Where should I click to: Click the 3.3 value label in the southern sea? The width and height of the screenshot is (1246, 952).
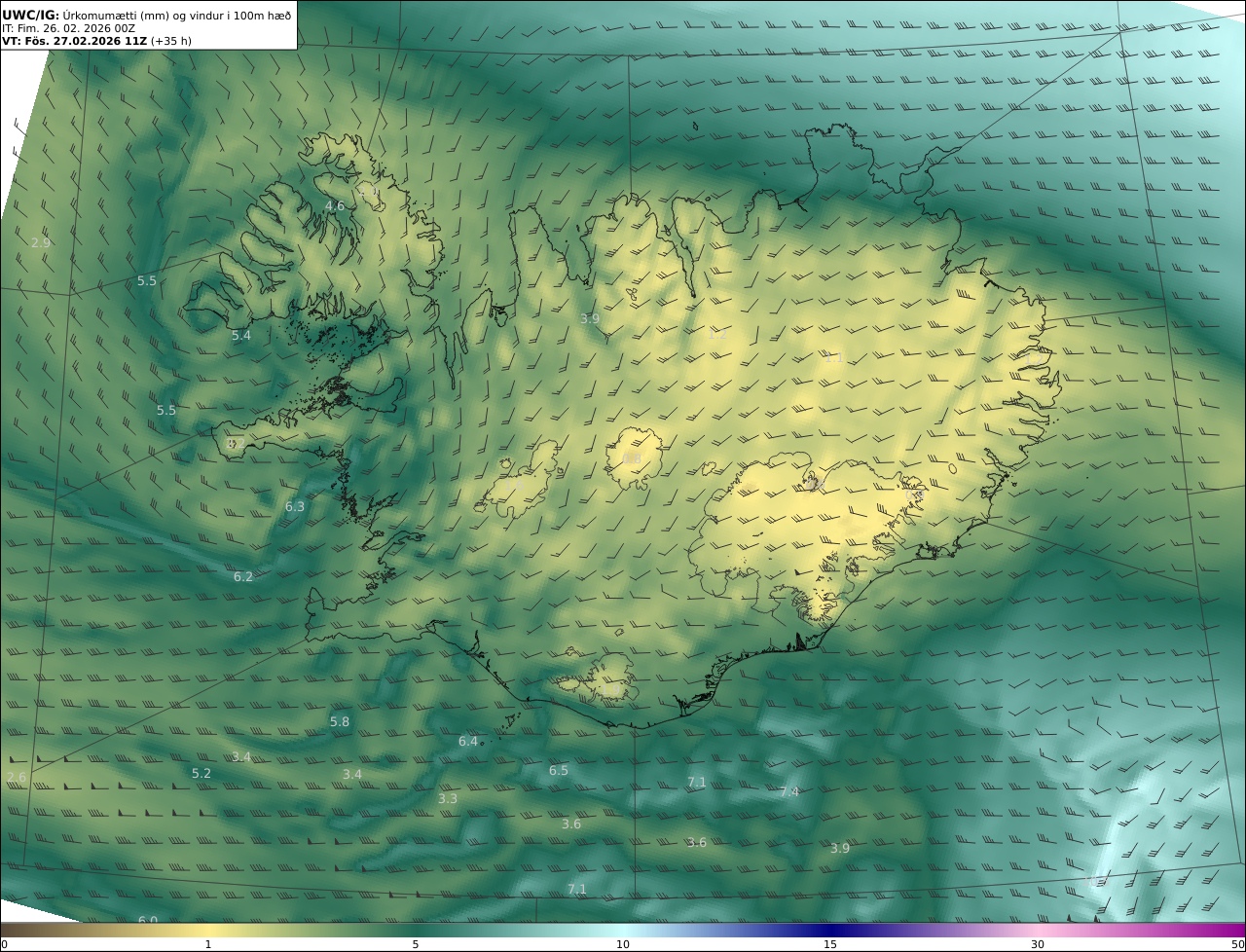tap(448, 799)
